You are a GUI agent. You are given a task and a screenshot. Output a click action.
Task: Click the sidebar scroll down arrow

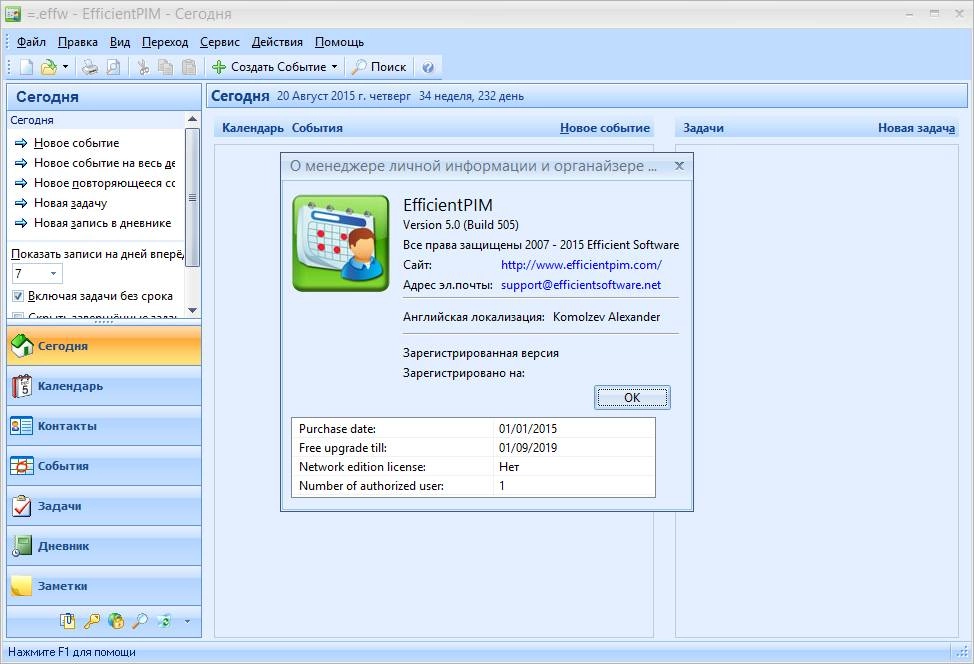[193, 310]
